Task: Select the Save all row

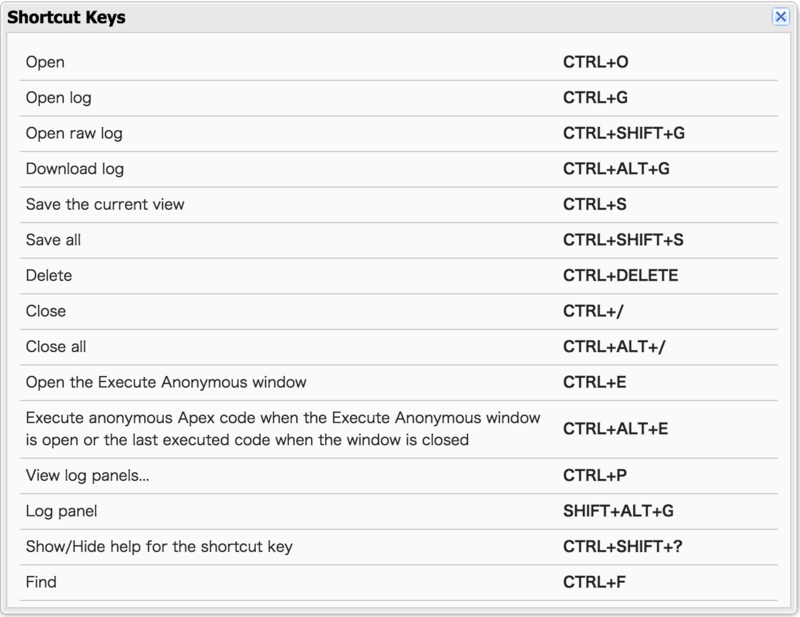Action: [398, 240]
